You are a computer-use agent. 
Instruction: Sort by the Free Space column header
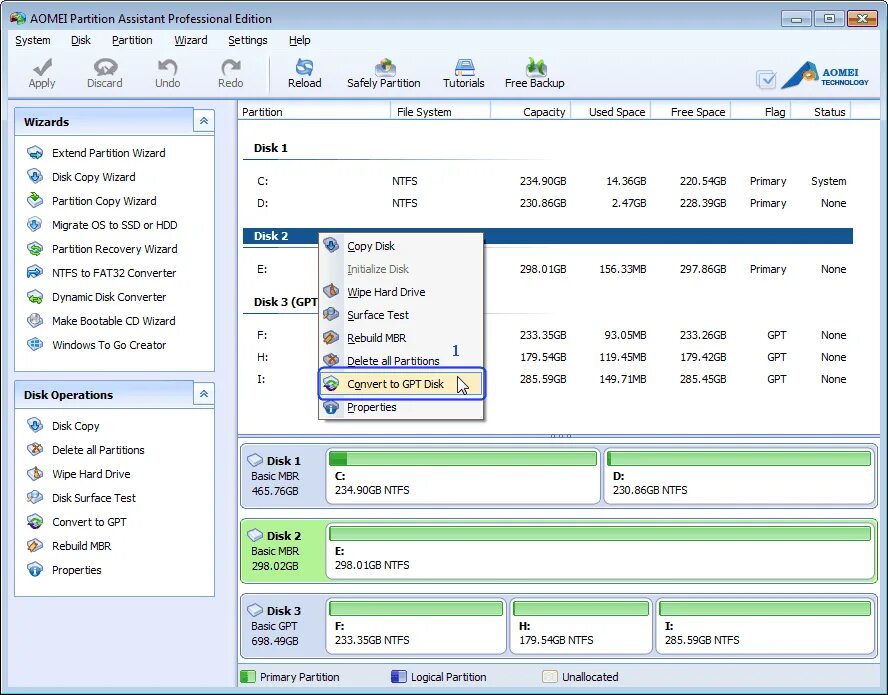pyautogui.click(x=691, y=112)
